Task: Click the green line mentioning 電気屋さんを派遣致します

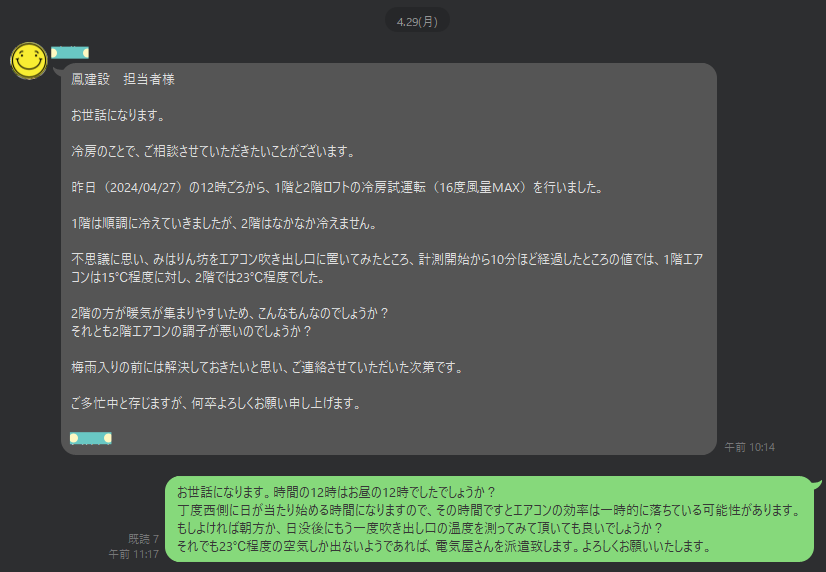Action: coord(445,546)
